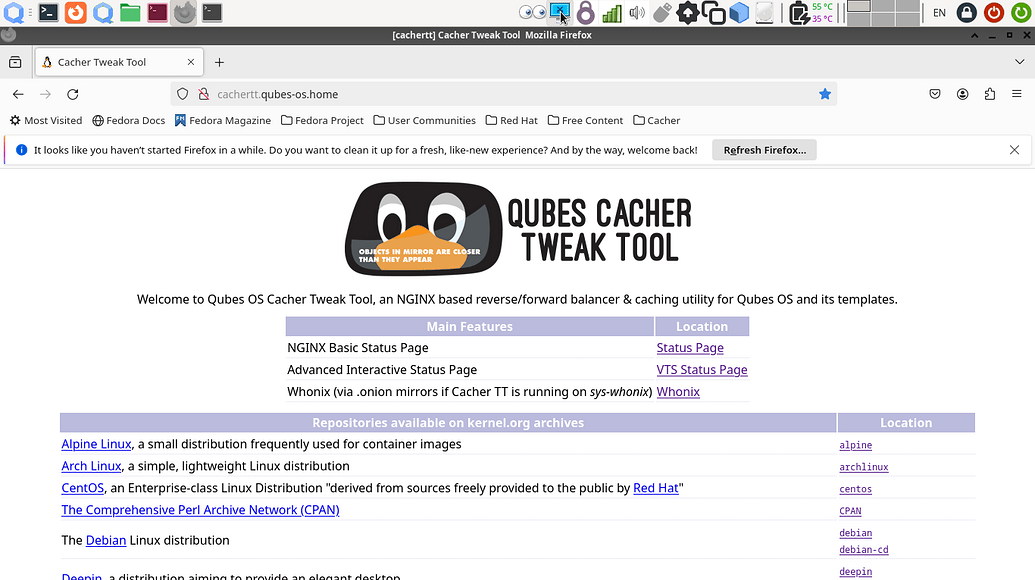Follow the Alpine Linux link
This screenshot has width=1035, height=580.
click(96, 444)
